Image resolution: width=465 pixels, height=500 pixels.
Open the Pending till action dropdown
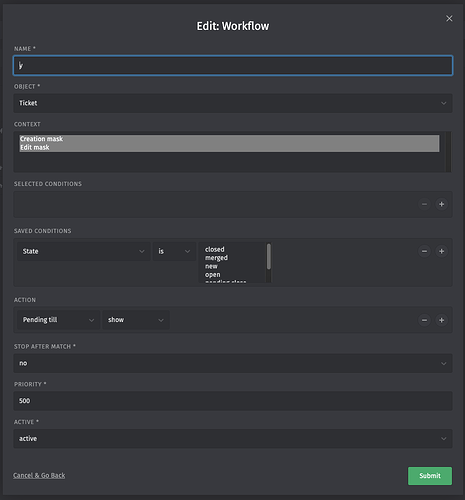coord(58,320)
